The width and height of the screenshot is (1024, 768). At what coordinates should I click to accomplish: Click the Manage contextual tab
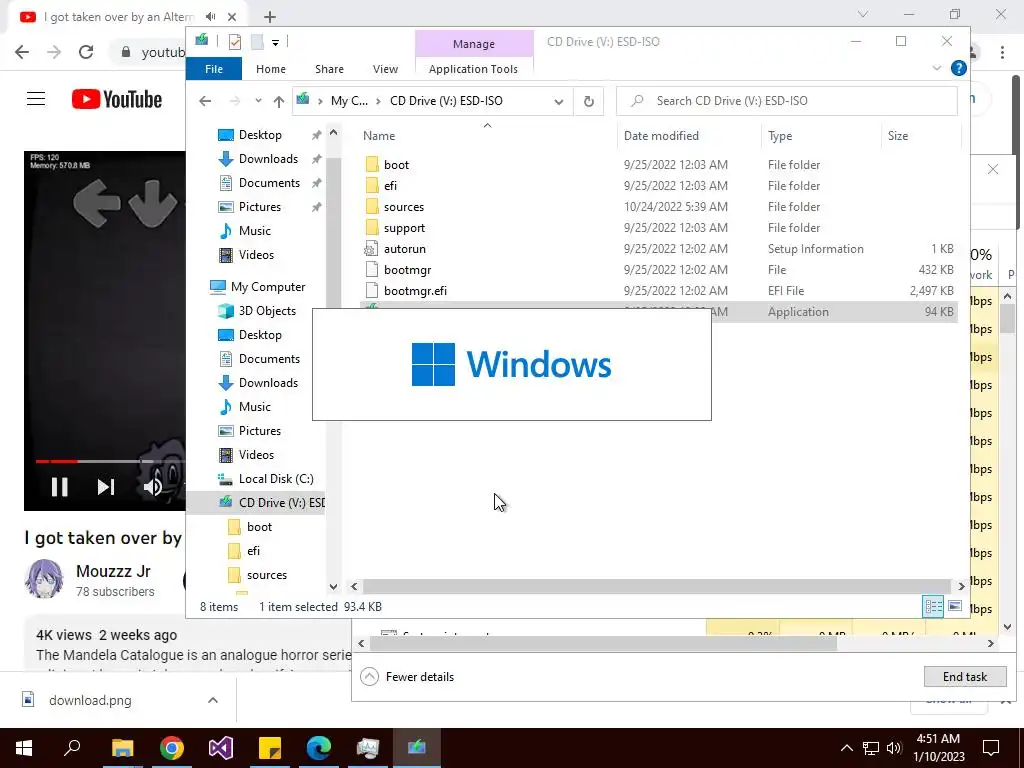pos(473,44)
